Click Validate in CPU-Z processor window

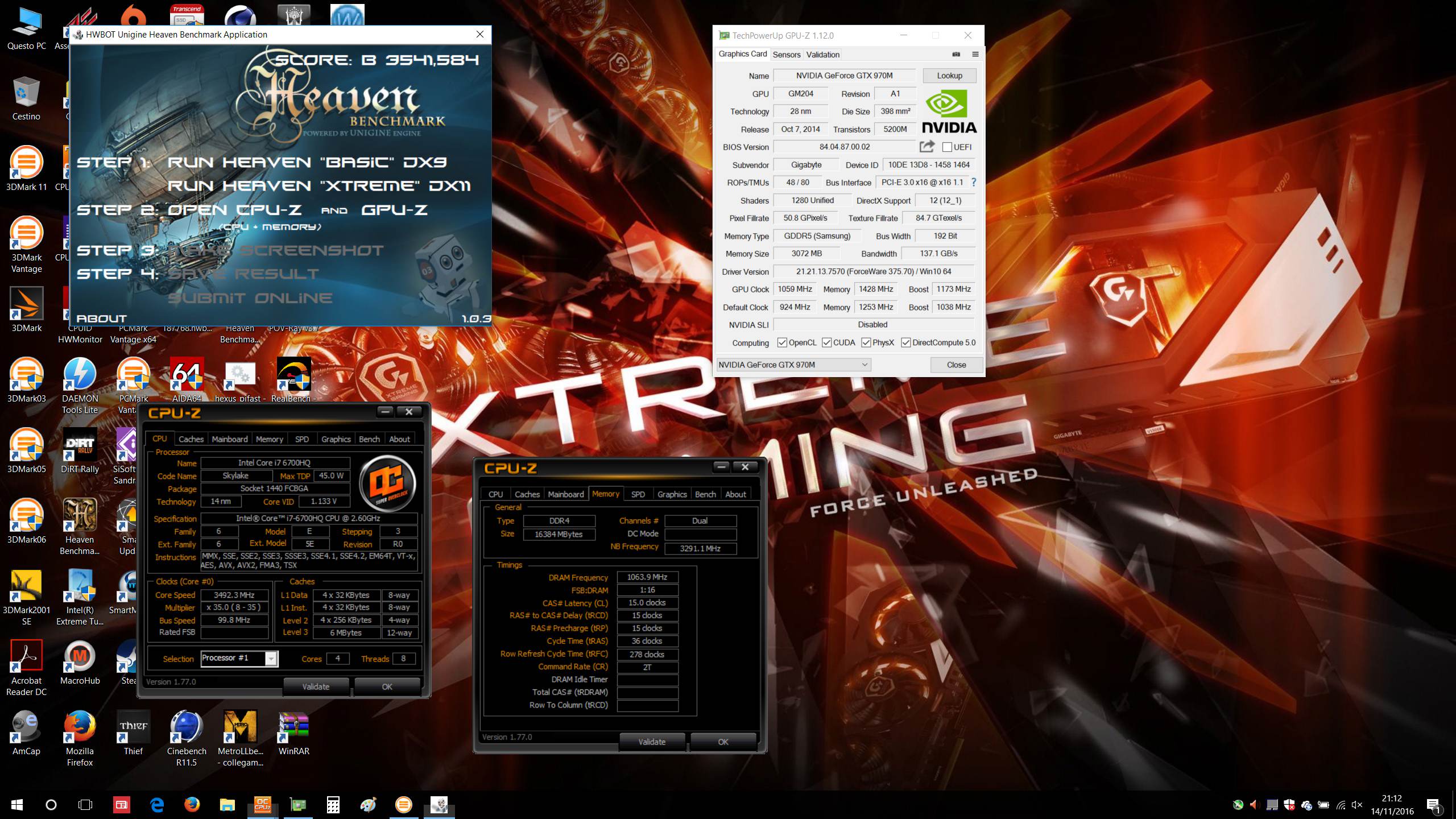tap(316, 686)
